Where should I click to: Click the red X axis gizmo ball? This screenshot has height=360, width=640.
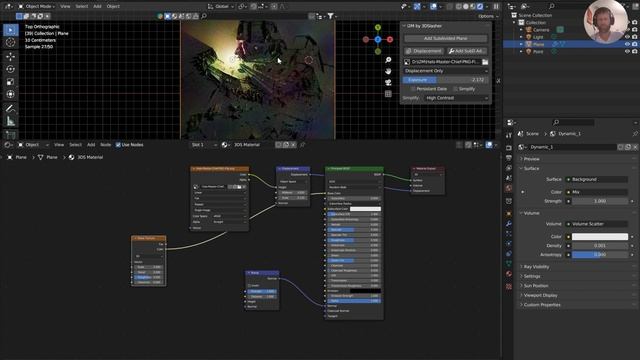pos(390,40)
